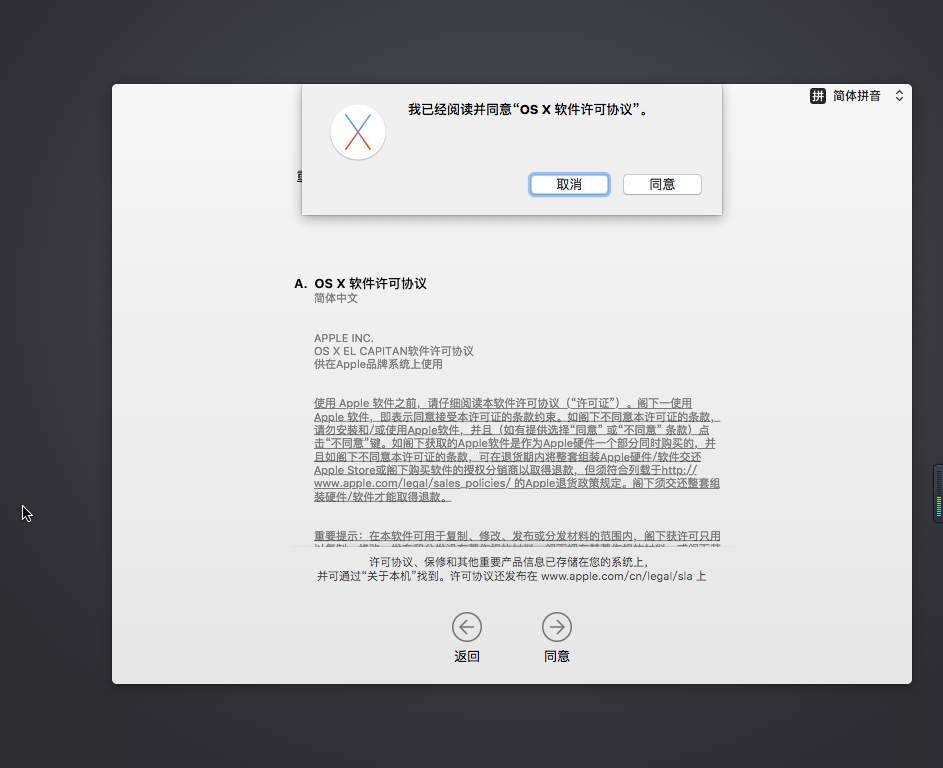This screenshot has height=768, width=943.
Task: Click the heading 'A. OS X 软件许可协议'
Action: point(360,283)
